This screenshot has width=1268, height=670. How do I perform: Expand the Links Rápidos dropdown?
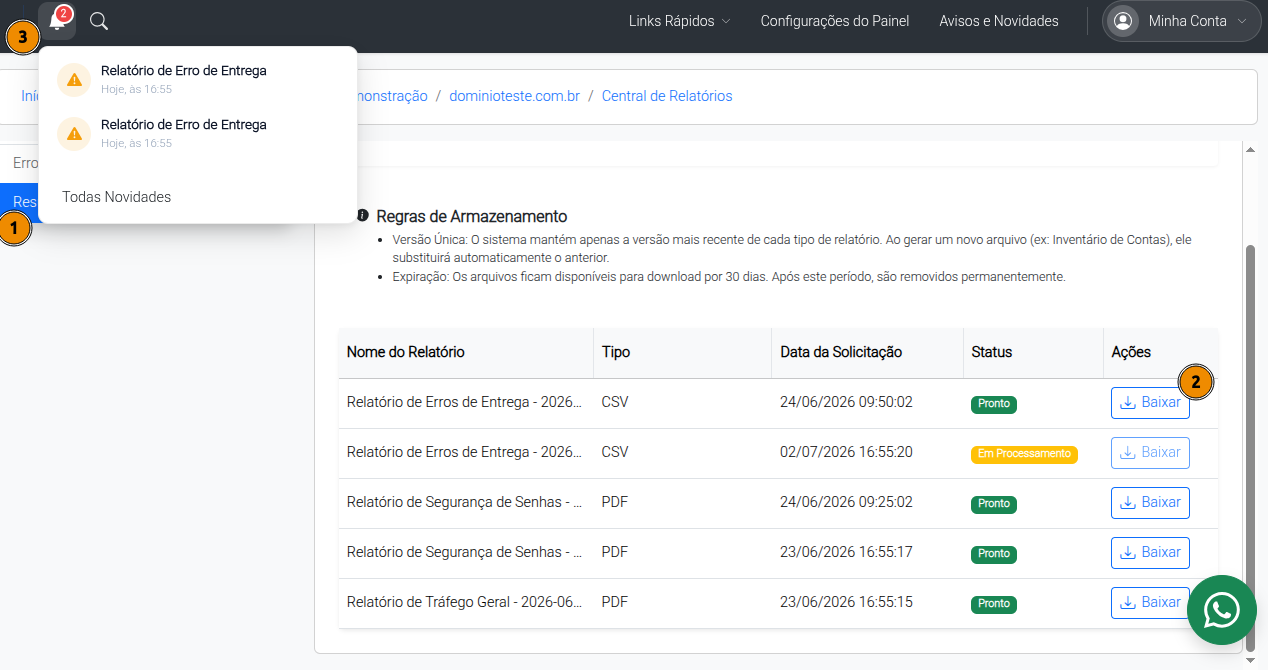679,21
